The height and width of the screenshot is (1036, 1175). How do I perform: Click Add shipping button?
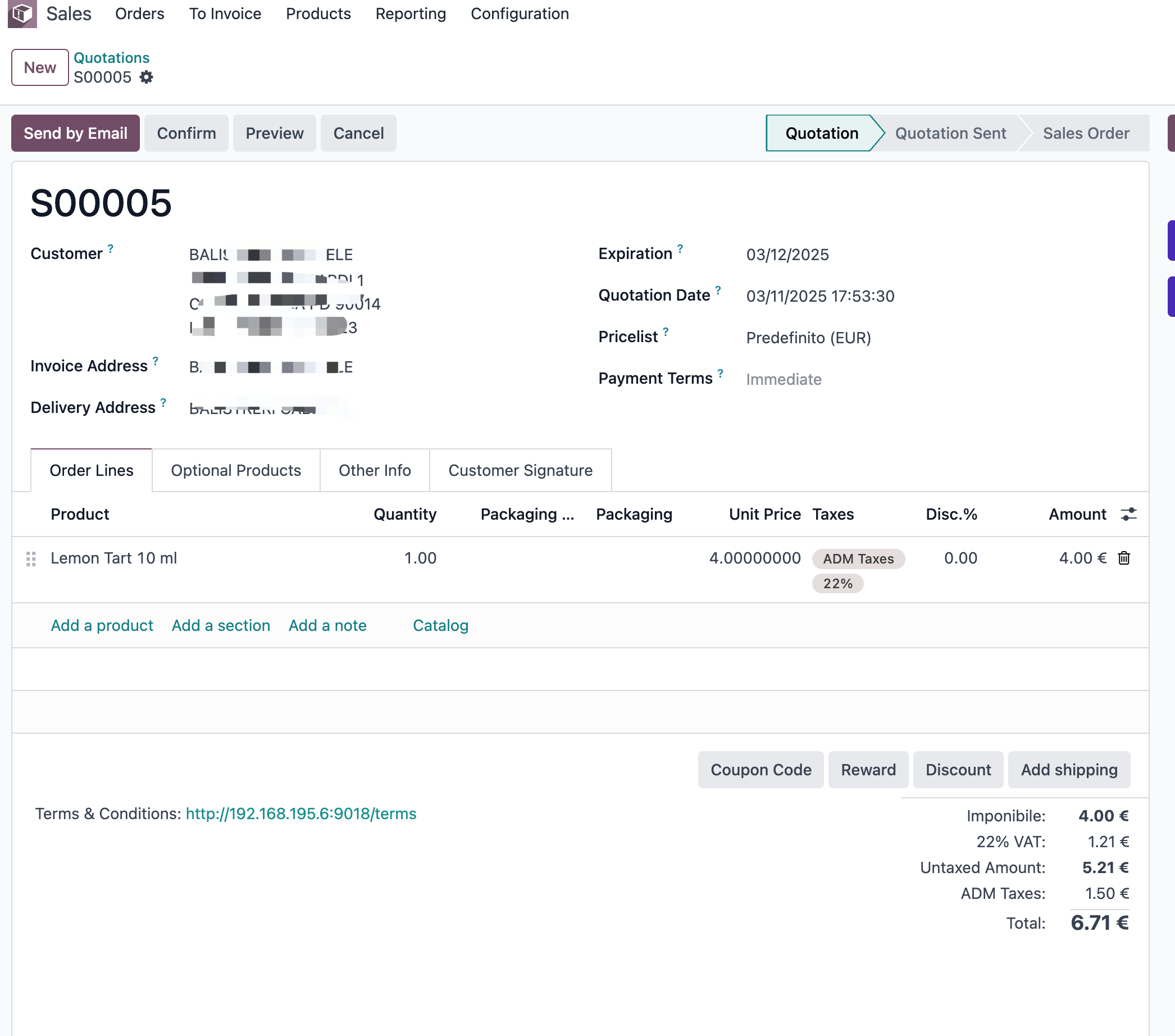click(x=1069, y=770)
